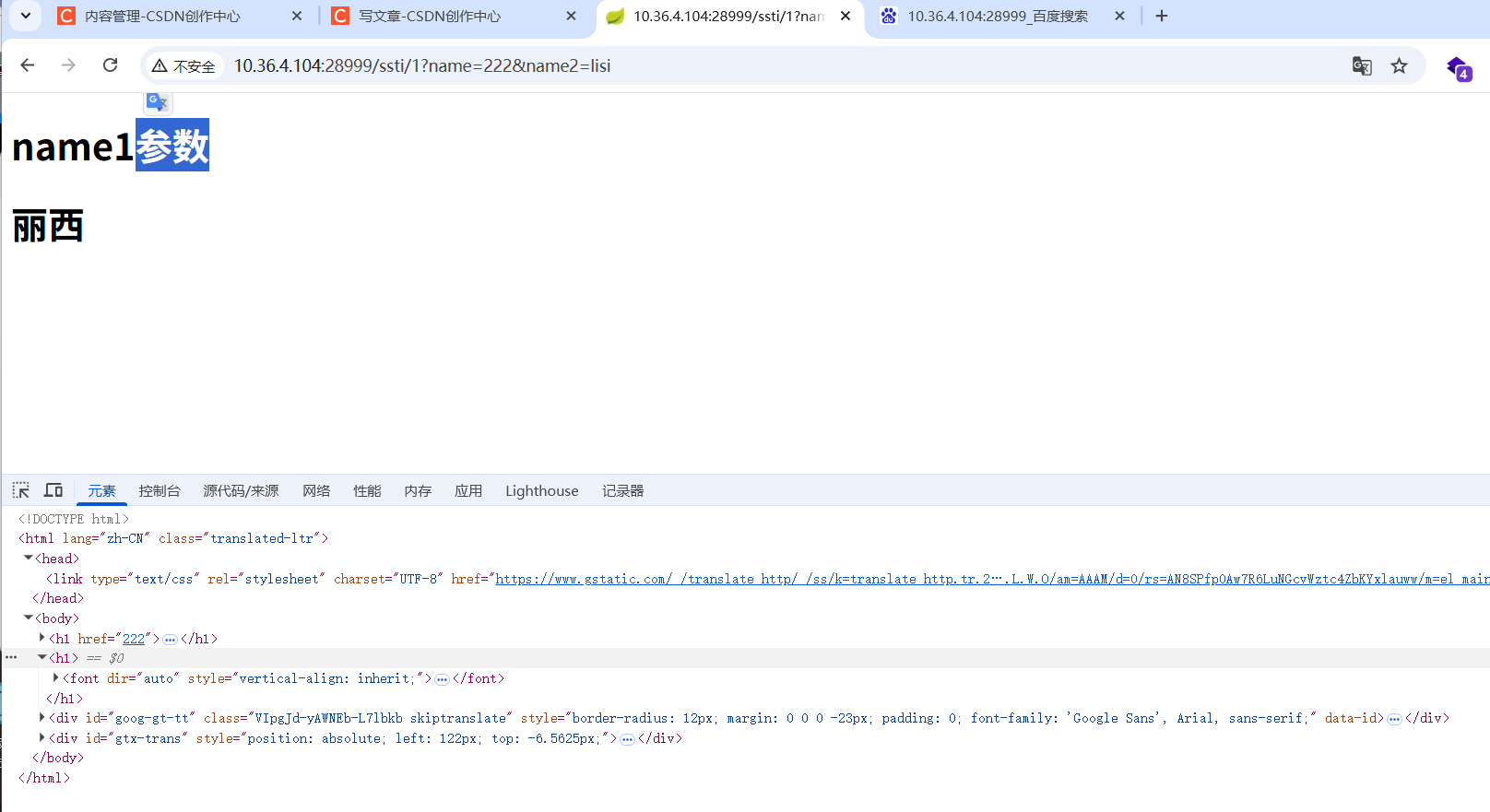Collapse the selected h1 element

click(x=41, y=657)
